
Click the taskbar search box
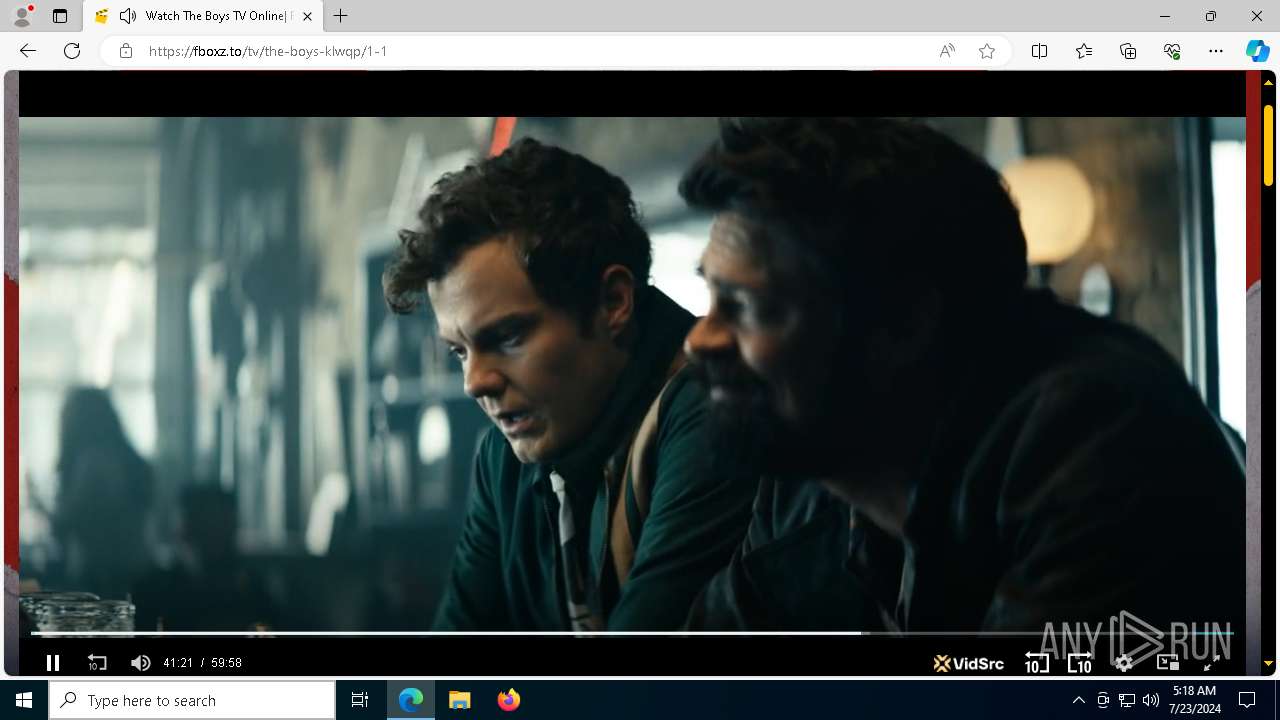click(192, 700)
